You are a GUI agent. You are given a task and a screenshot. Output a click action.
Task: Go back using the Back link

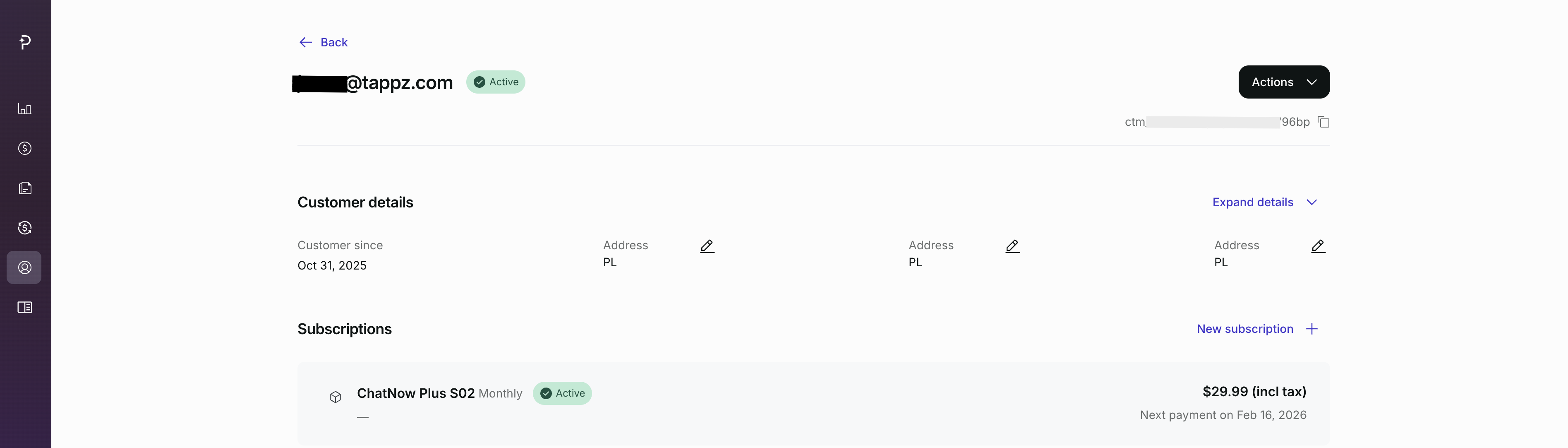tap(324, 42)
